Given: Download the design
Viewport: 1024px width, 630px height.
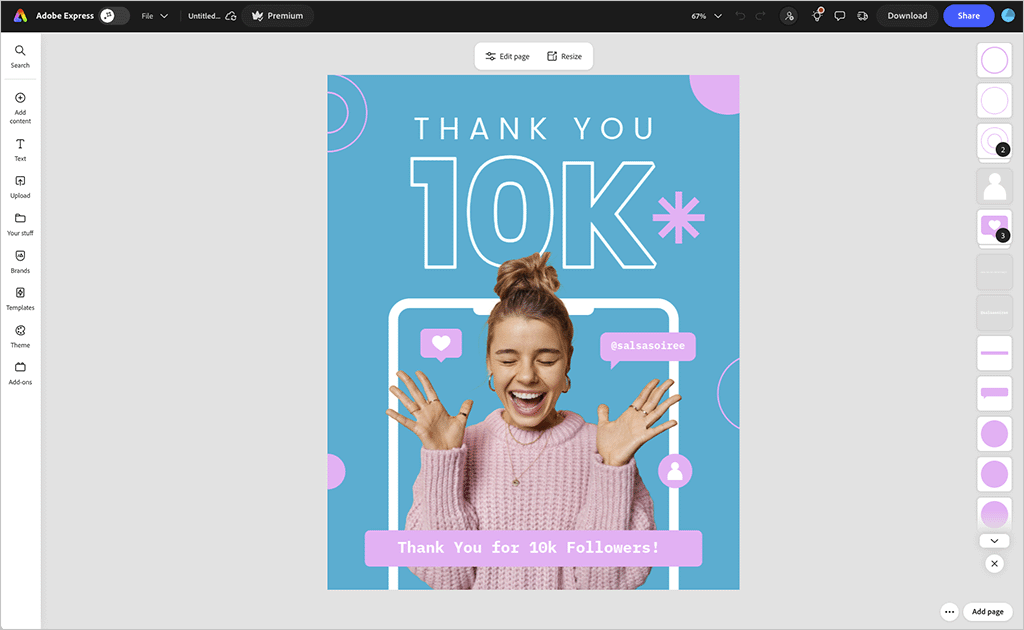Looking at the screenshot, I should click(x=907, y=15).
